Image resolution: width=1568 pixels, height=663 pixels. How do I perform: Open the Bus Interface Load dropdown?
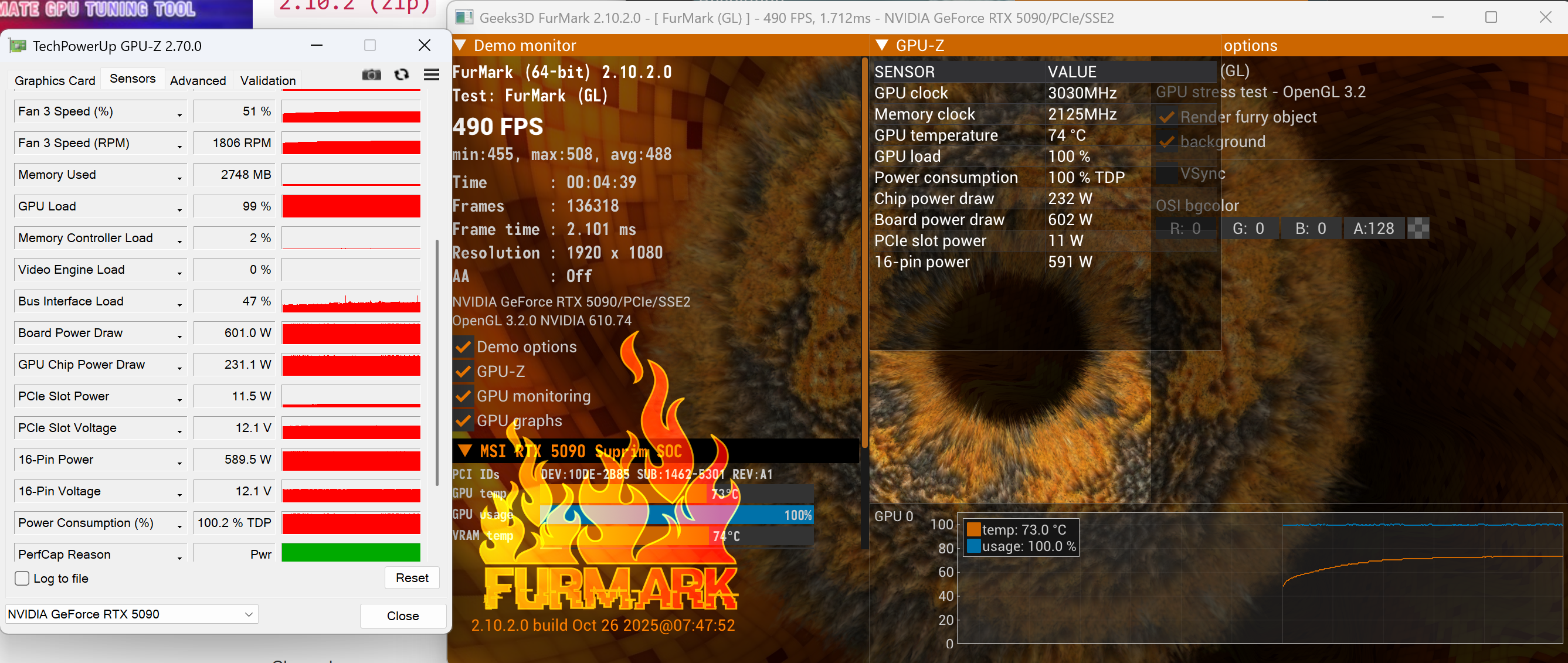pyautogui.click(x=179, y=304)
